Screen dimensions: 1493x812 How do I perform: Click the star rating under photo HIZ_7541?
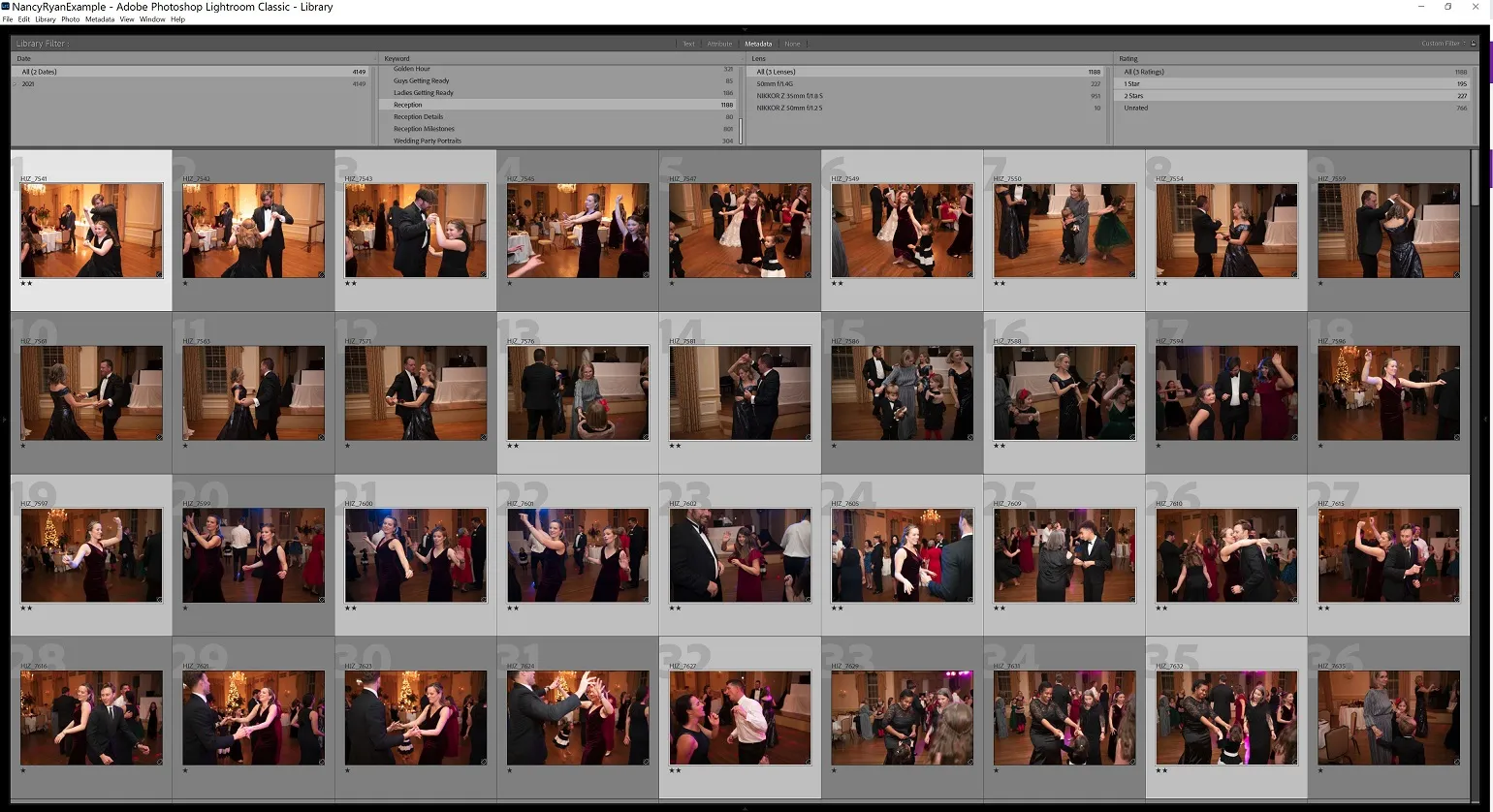[26, 284]
